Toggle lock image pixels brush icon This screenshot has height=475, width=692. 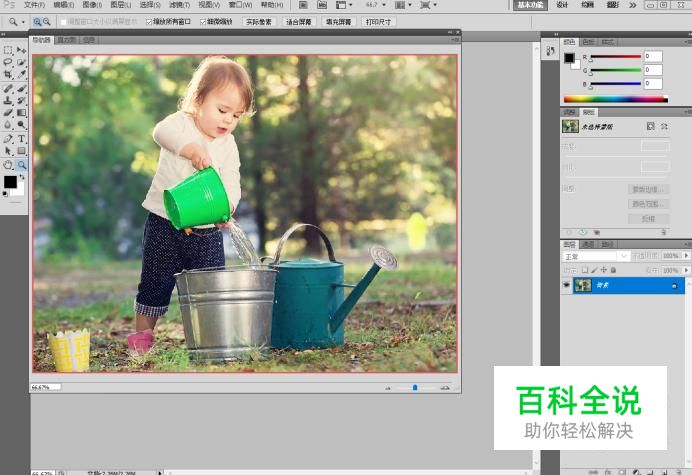click(x=594, y=270)
